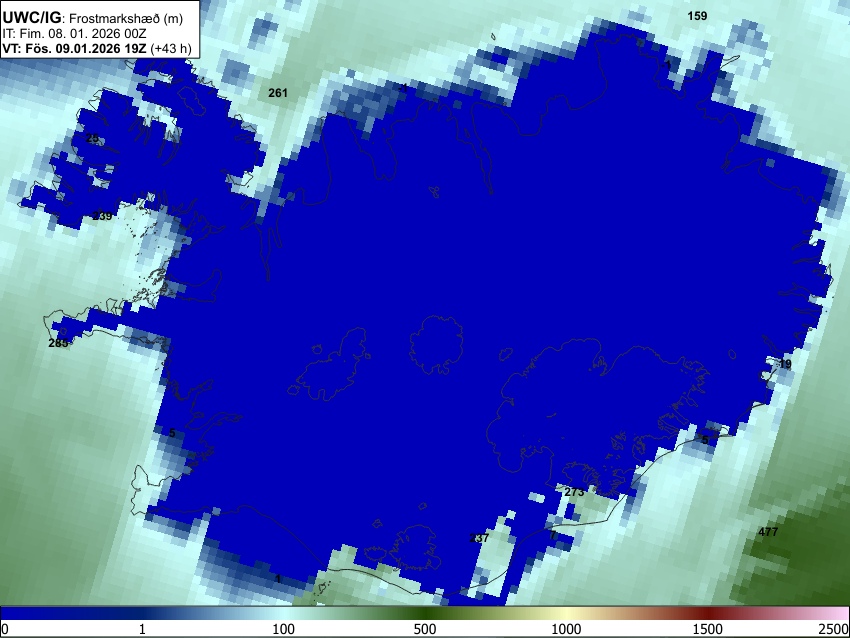Click the "IT: Fim. 08. 01. 2026 00Z" line

[74, 34]
